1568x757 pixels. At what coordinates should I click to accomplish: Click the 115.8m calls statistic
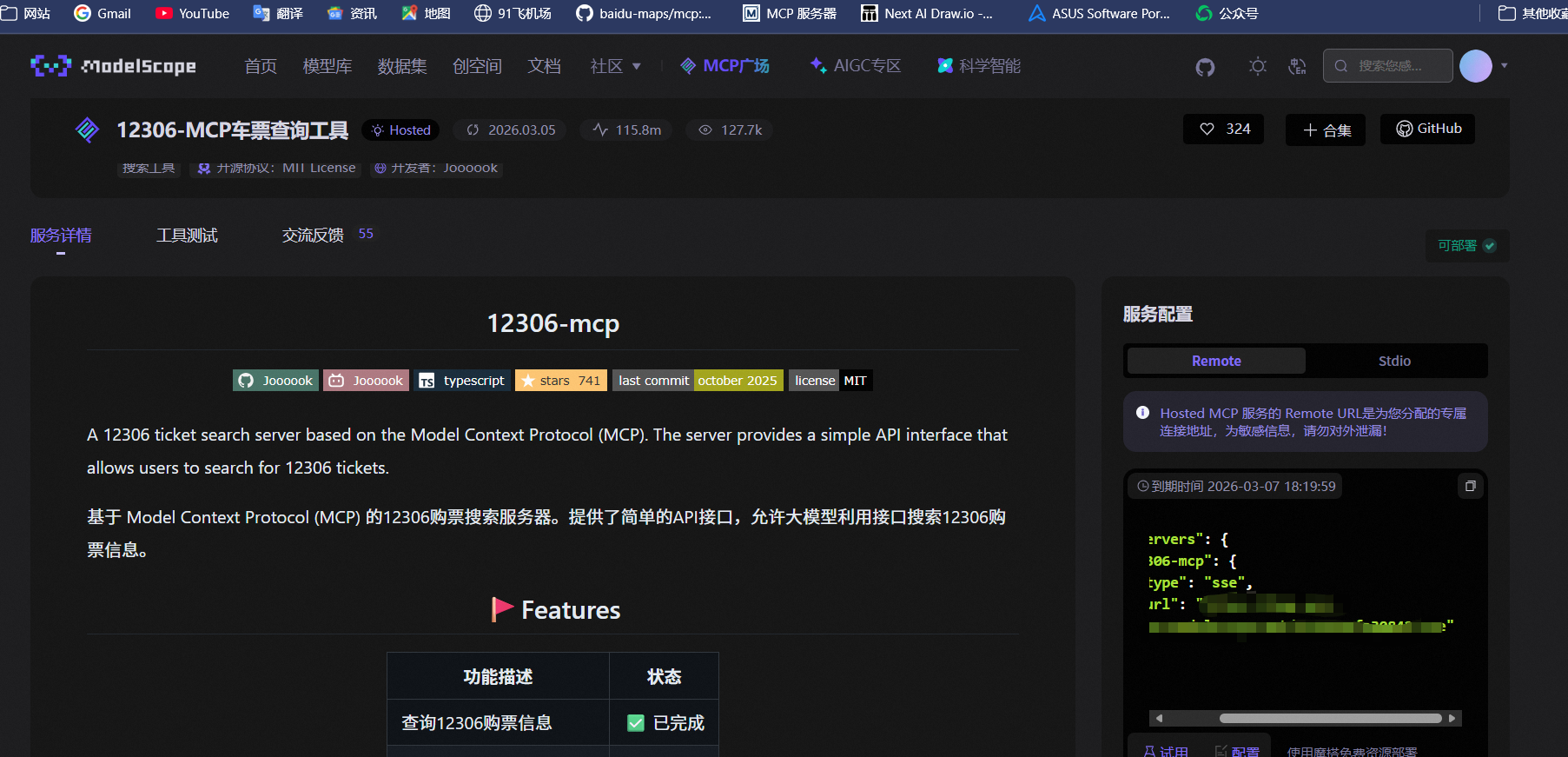626,130
